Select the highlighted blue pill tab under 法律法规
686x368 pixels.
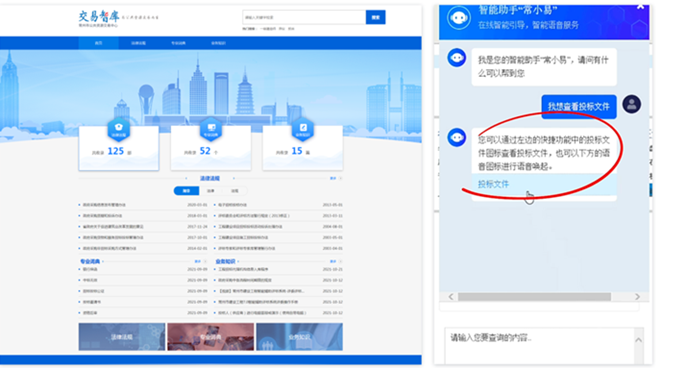pos(186,191)
